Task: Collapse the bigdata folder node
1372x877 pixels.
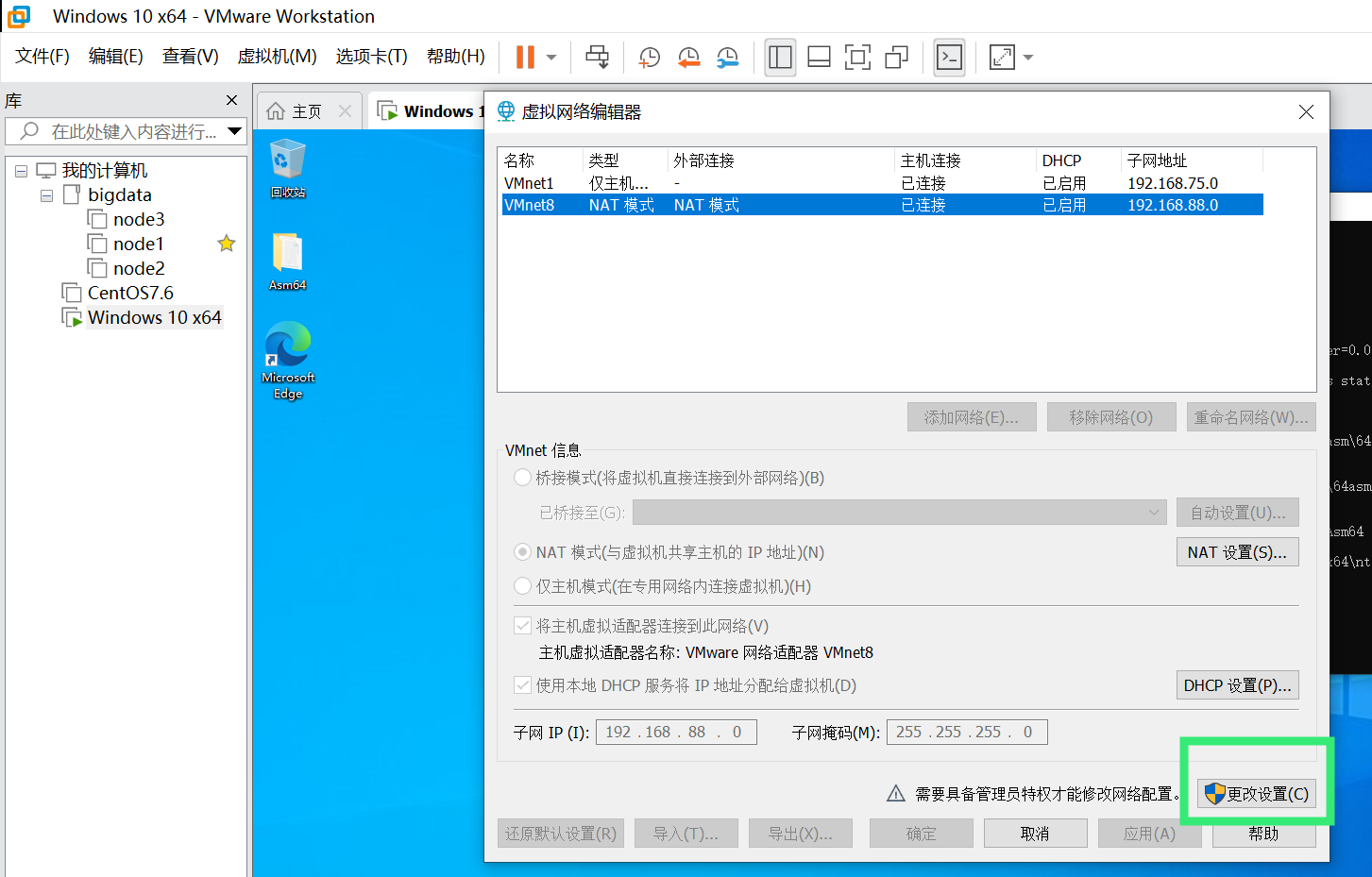Action: [46, 196]
